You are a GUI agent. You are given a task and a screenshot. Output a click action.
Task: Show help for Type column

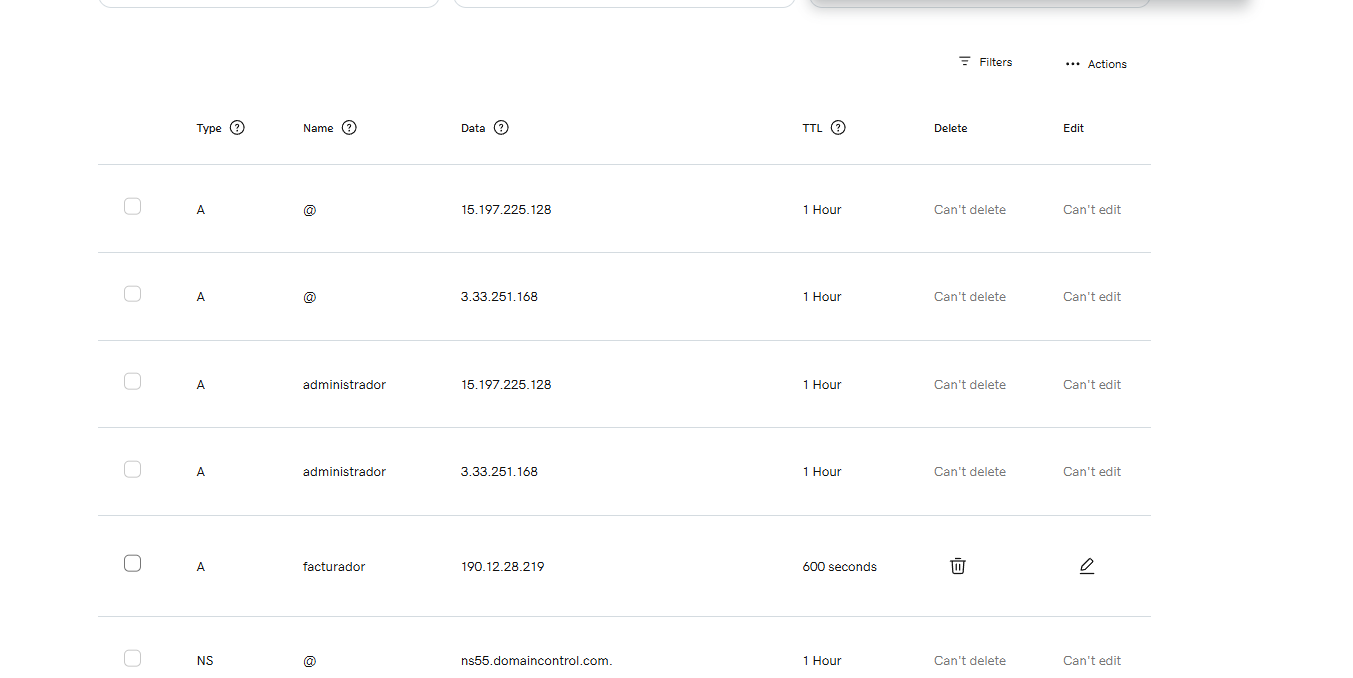click(237, 128)
